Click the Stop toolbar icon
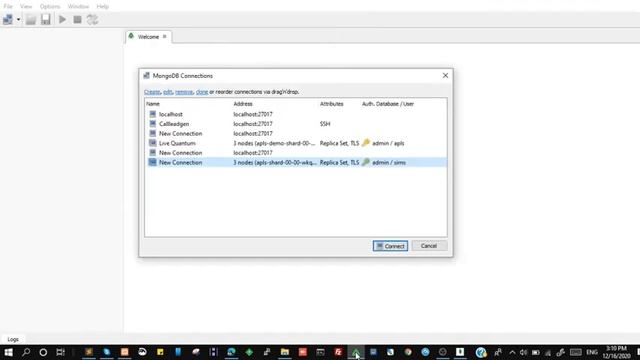This screenshot has height=360, width=640. pos(77,19)
